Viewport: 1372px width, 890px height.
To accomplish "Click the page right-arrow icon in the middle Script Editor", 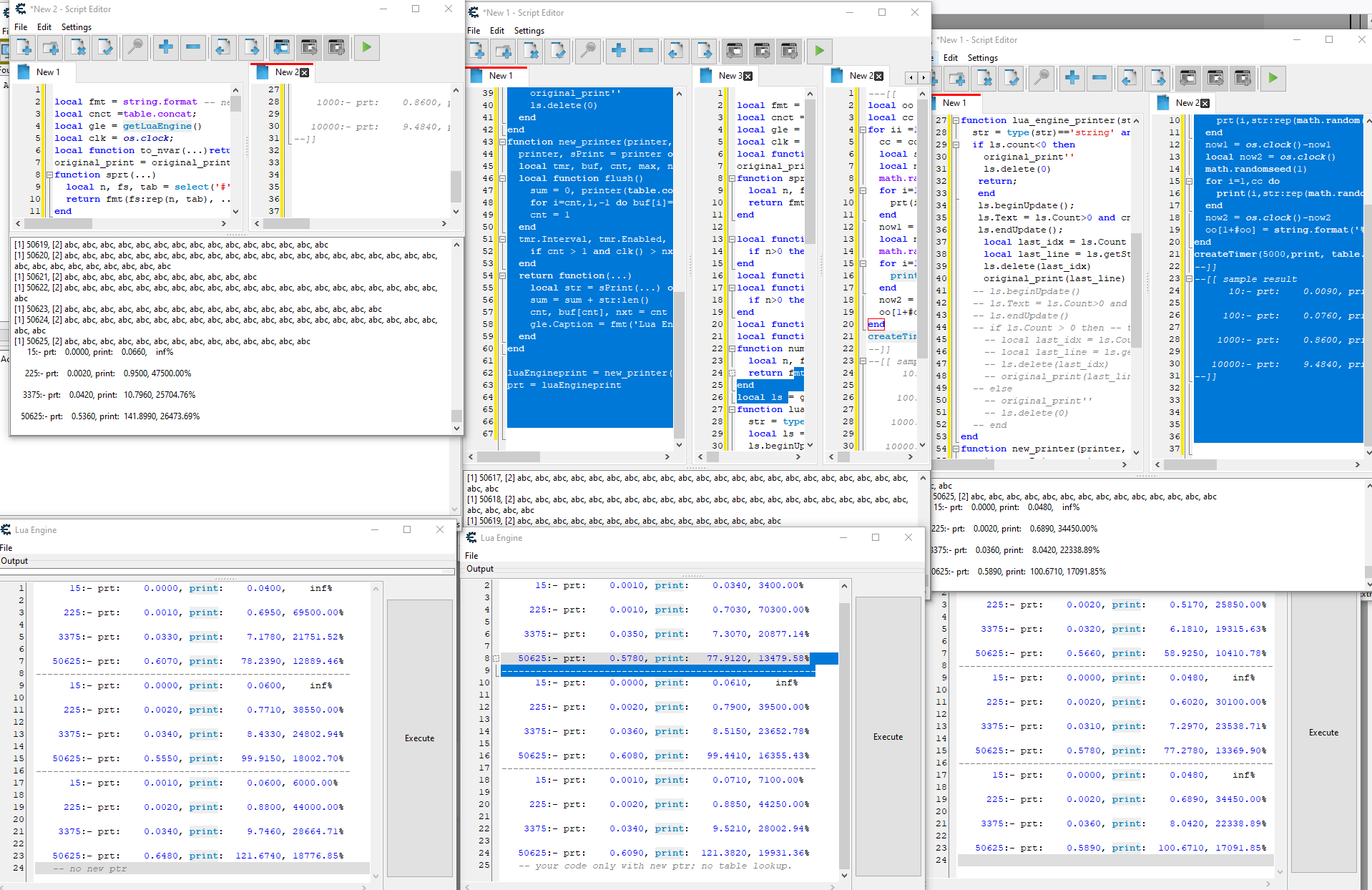I will (705, 51).
